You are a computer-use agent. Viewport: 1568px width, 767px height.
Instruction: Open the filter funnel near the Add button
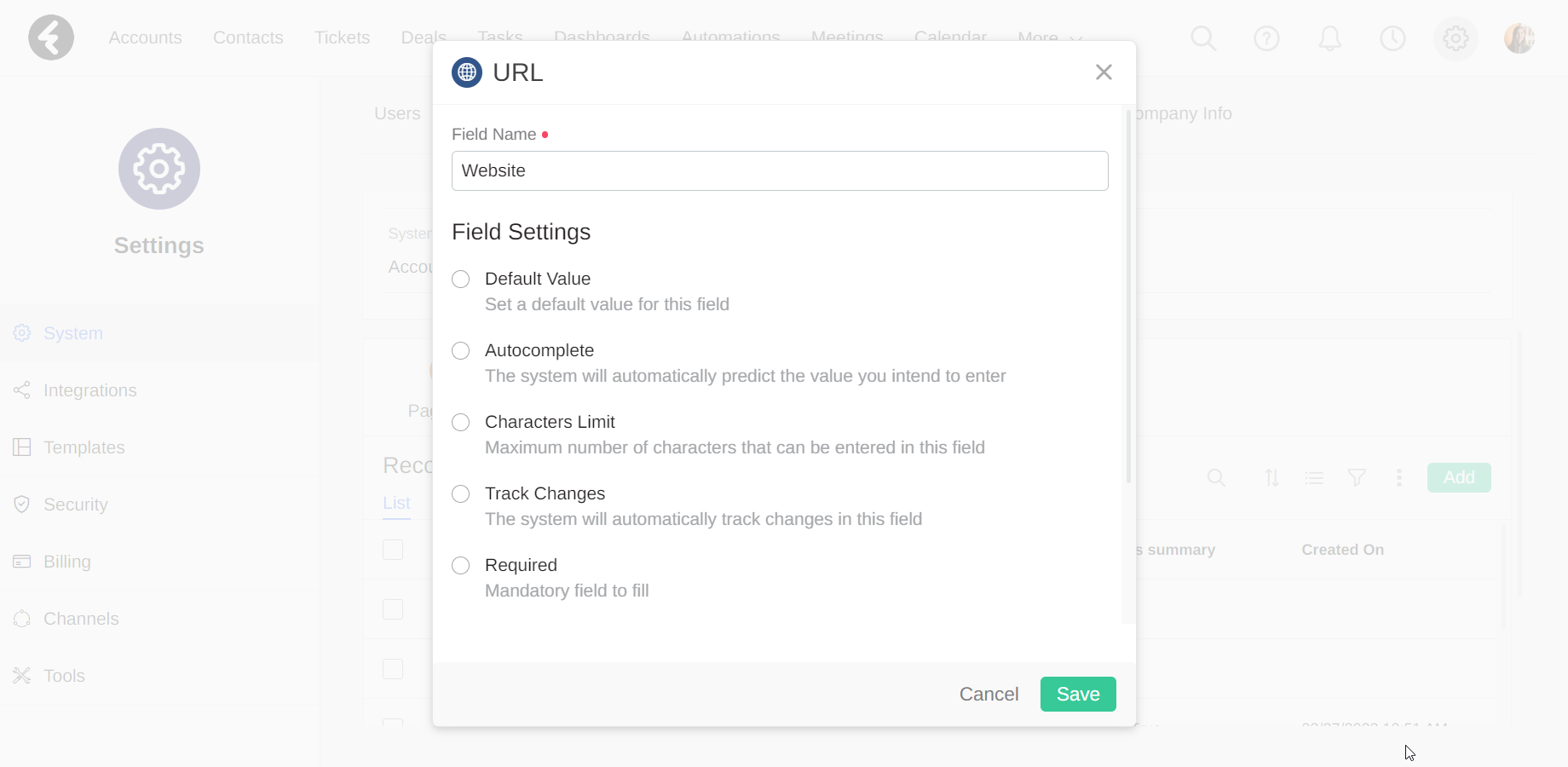click(x=1357, y=478)
